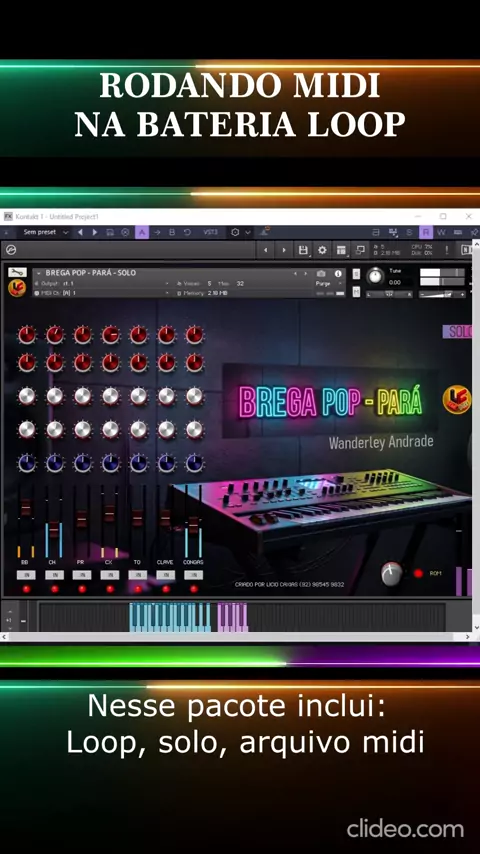
Task: Open the wrapper hexagon settings dropdown
Action: (x=240, y=232)
